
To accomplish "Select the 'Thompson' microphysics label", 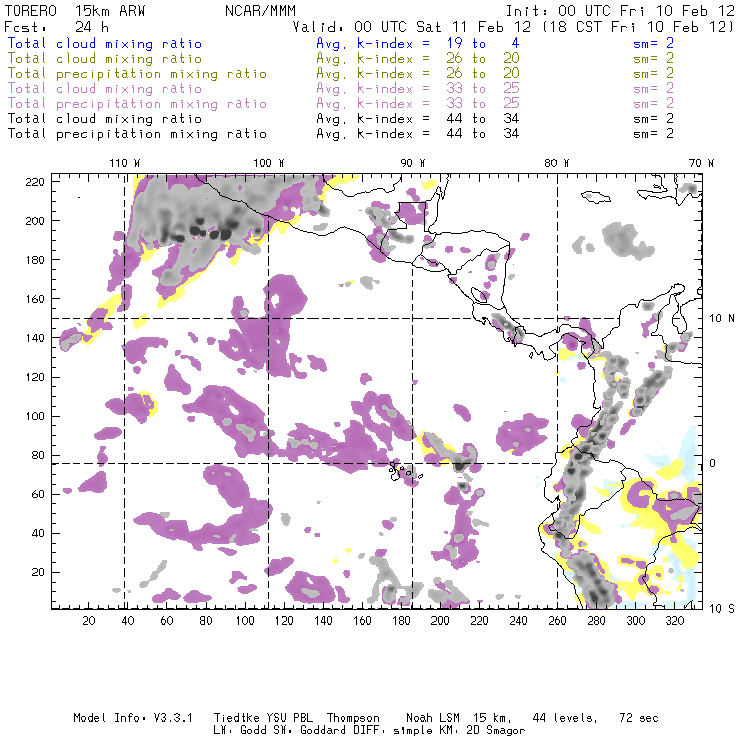I will tap(353, 719).
